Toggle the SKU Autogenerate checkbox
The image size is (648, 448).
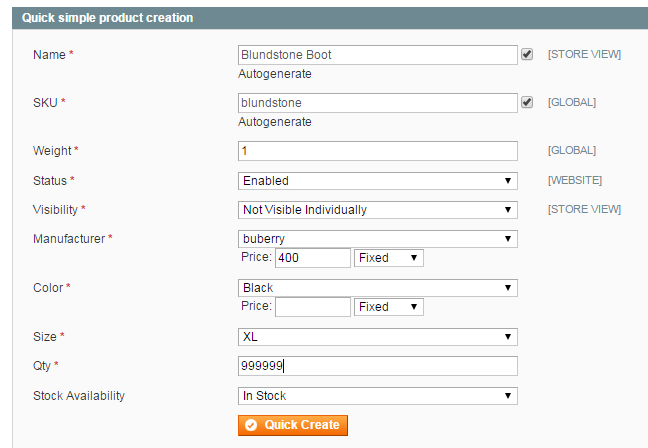[x=527, y=102]
